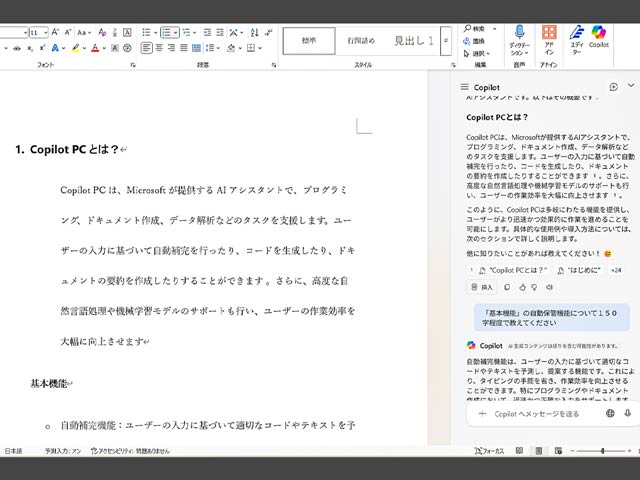The image size is (640, 480).
Task: Decrease the paragraph indent
Action: click(x=207, y=32)
